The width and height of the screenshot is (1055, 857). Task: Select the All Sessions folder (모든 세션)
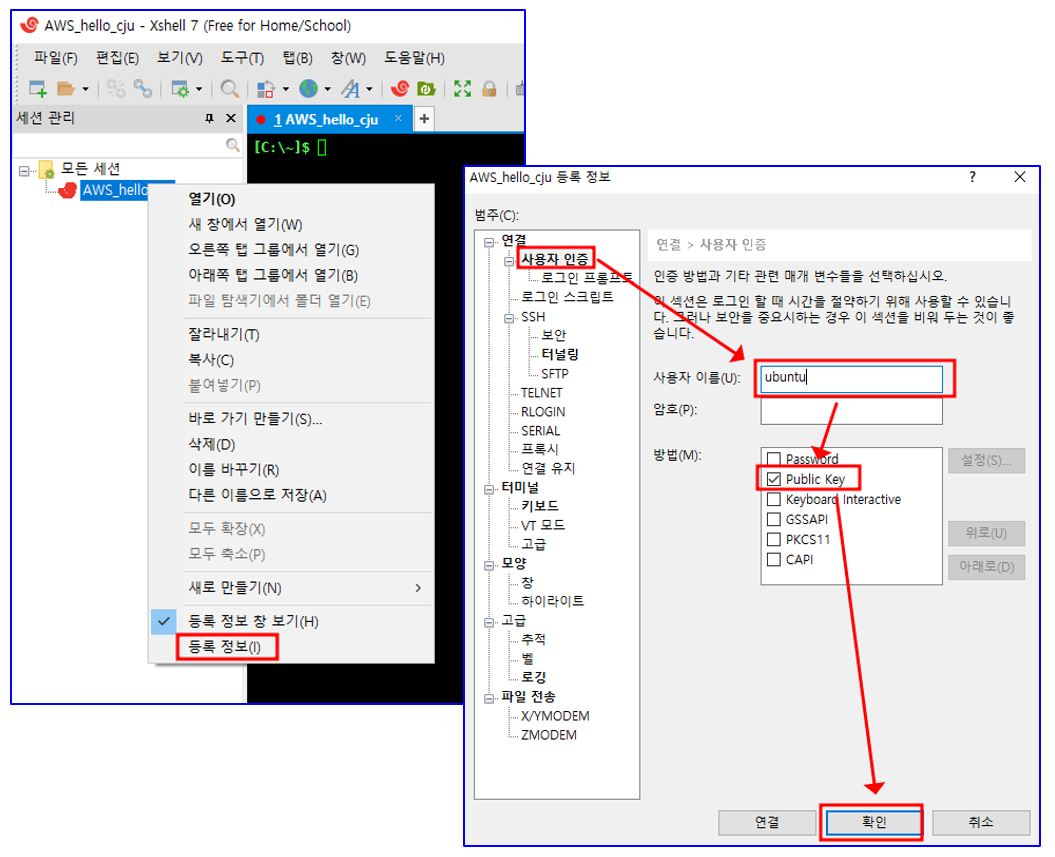click(x=90, y=168)
